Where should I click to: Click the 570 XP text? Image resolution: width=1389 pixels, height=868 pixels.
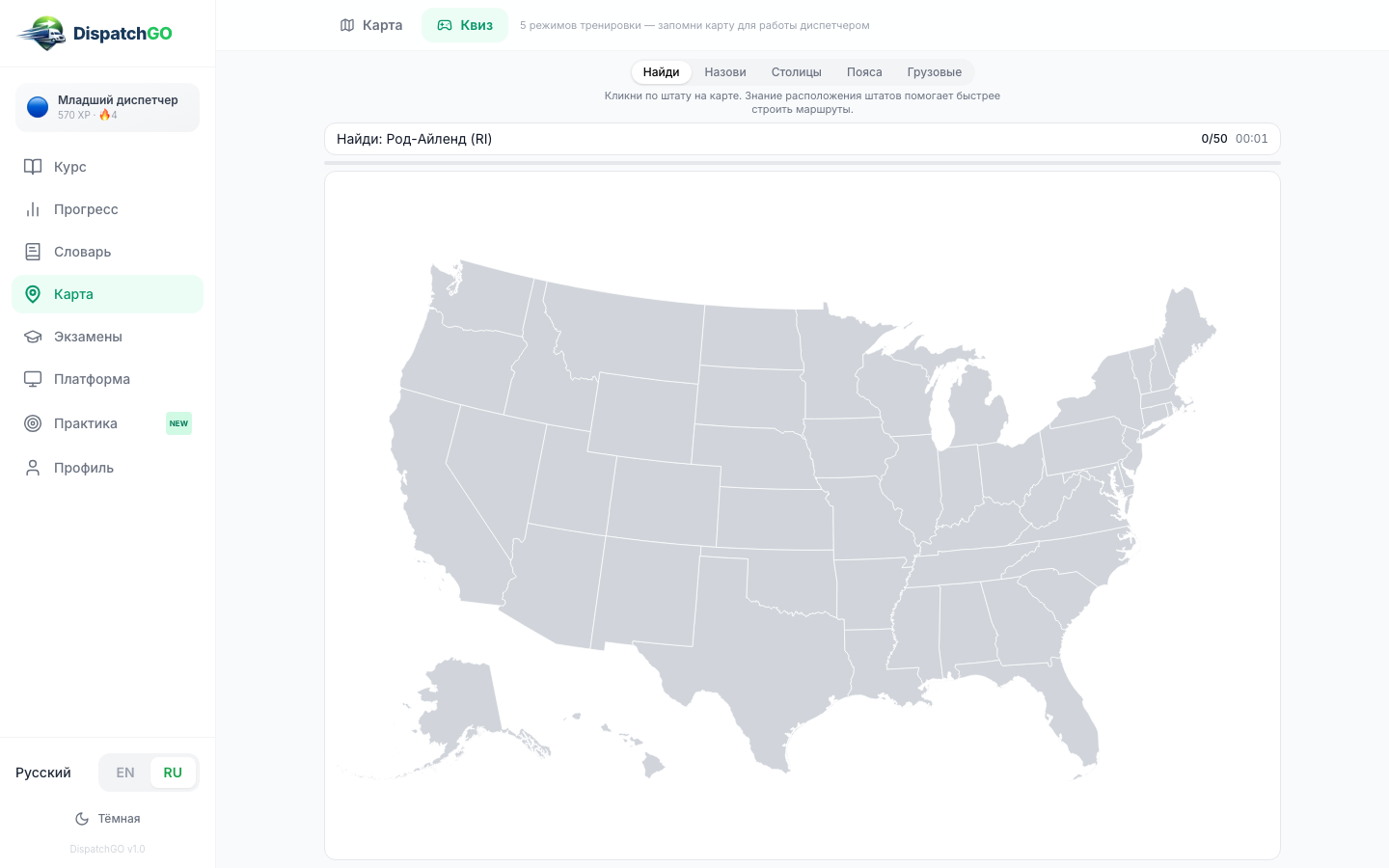[x=73, y=115]
